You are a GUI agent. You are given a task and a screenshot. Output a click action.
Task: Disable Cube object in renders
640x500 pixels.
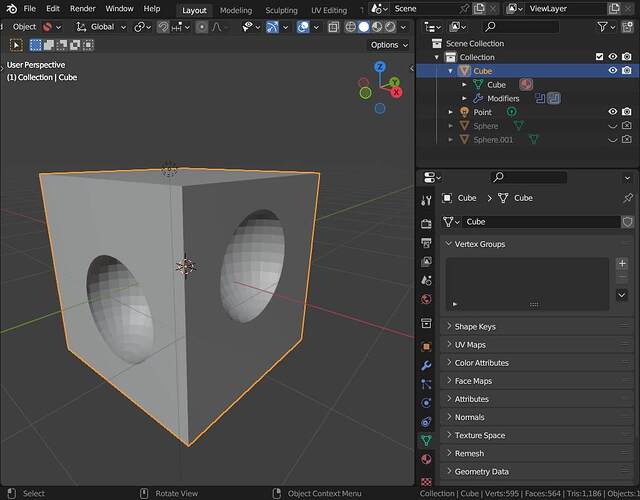627,70
